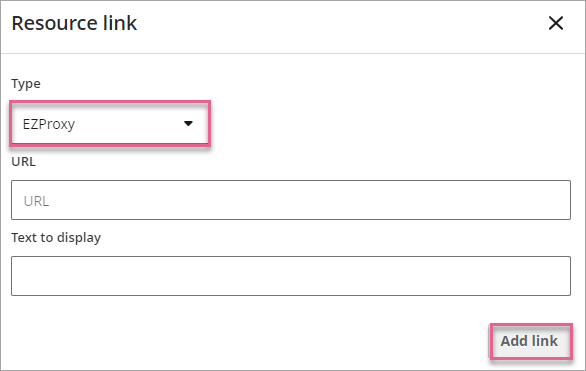Activate the empty display text box
586x371 pixels.
coord(291,276)
